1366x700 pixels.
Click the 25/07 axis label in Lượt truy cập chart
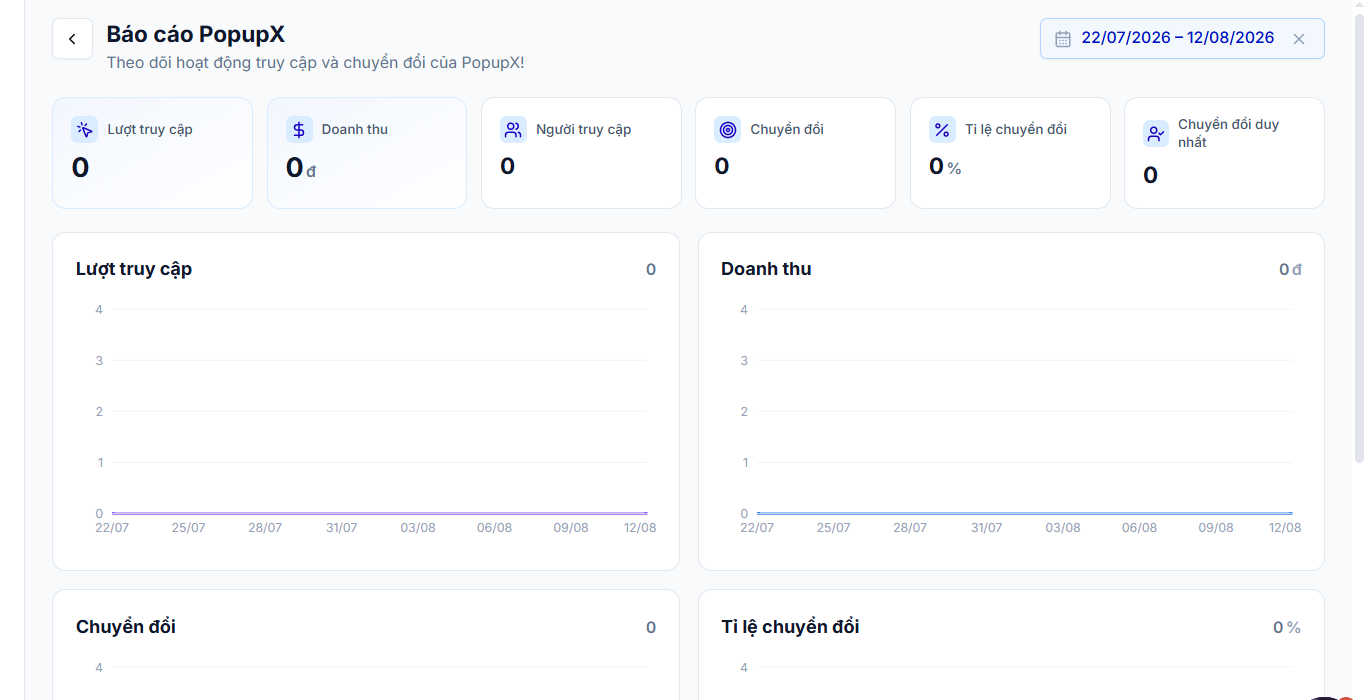click(188, 528)
